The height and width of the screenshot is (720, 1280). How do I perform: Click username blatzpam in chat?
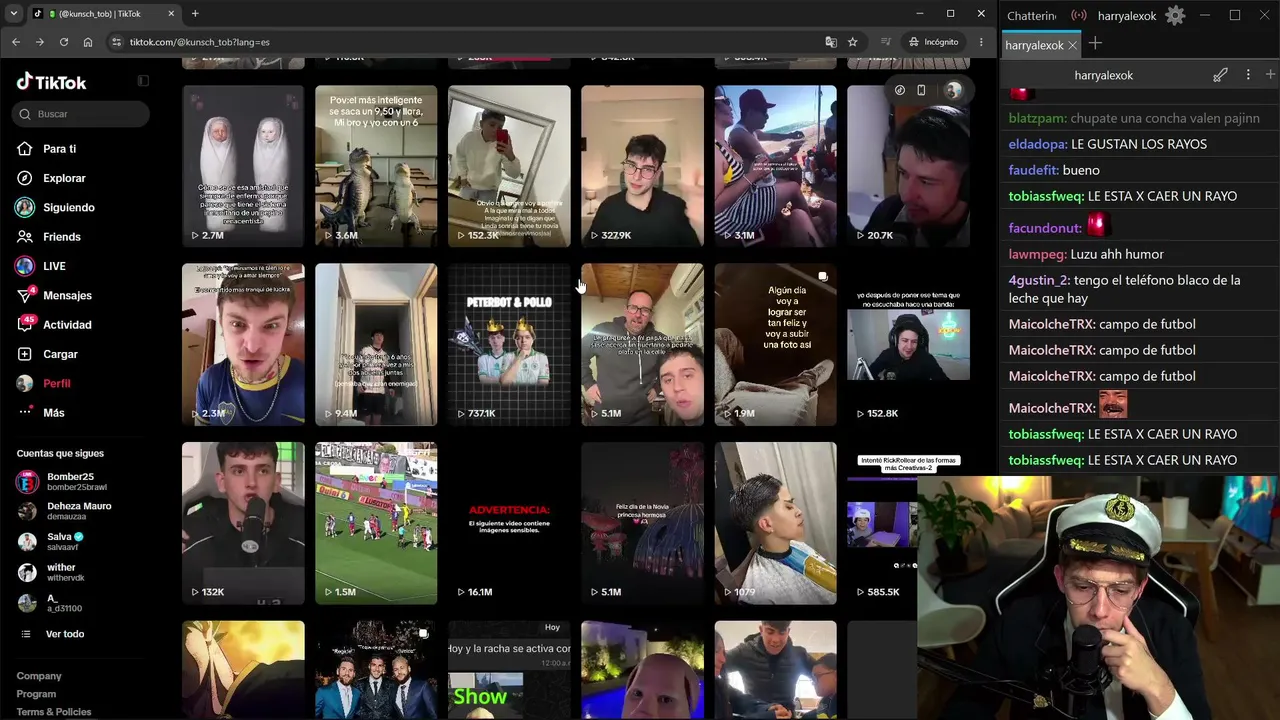[1037, 118]
